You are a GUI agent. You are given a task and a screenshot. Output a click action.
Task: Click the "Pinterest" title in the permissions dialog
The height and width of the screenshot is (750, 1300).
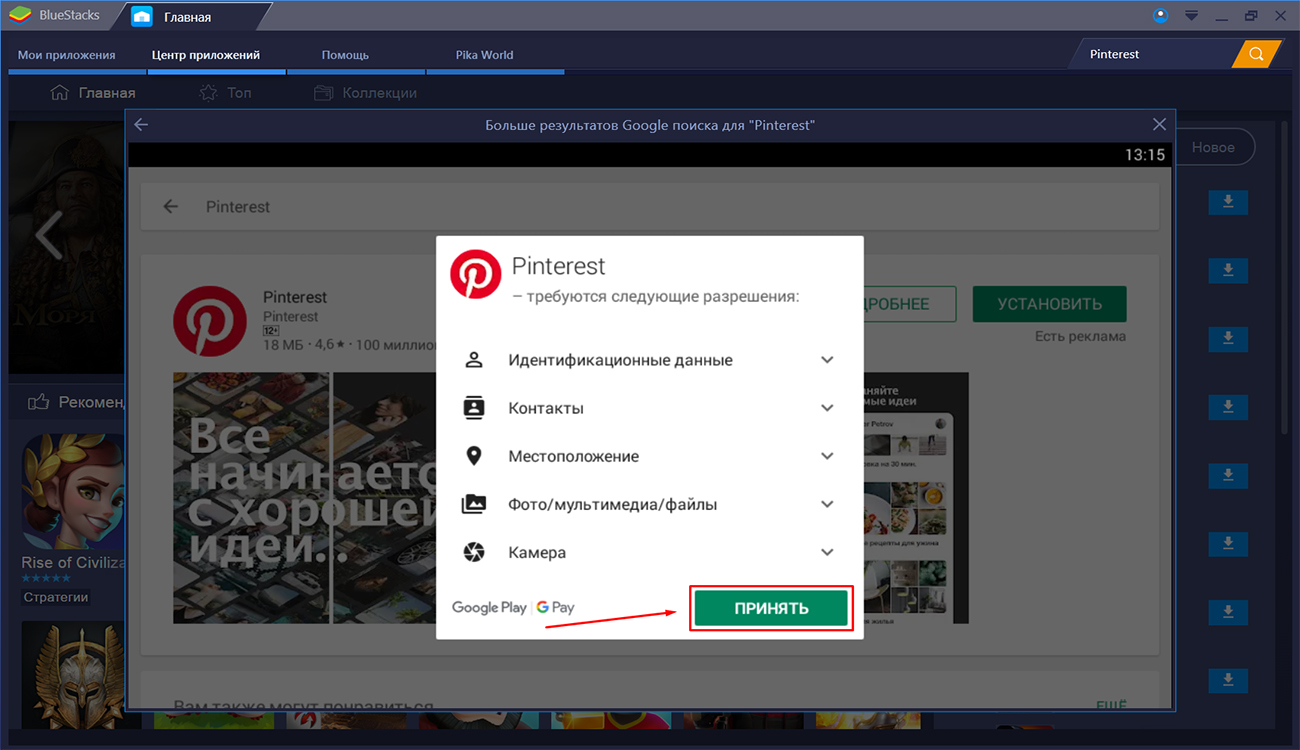click(x=559, y=266)
